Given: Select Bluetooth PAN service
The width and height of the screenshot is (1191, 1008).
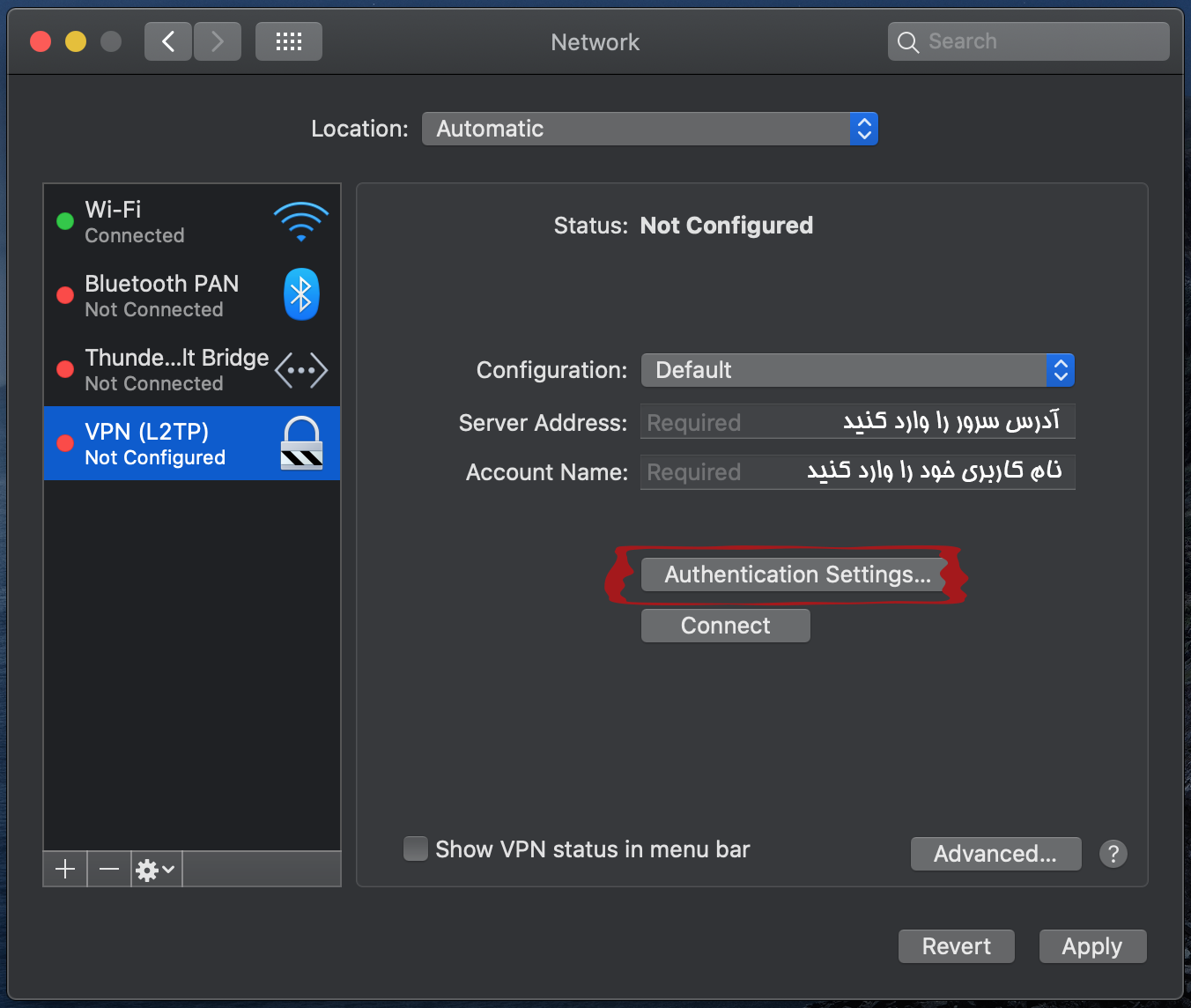Looking at the screenshot, I should pyautogui.click(x=192, y=295).
